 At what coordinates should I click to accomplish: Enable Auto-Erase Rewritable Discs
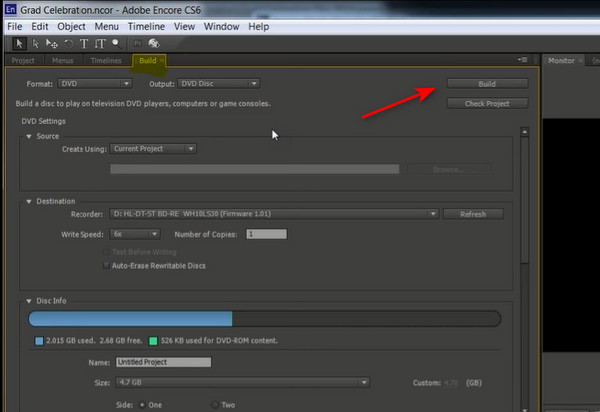pos(107,265)
